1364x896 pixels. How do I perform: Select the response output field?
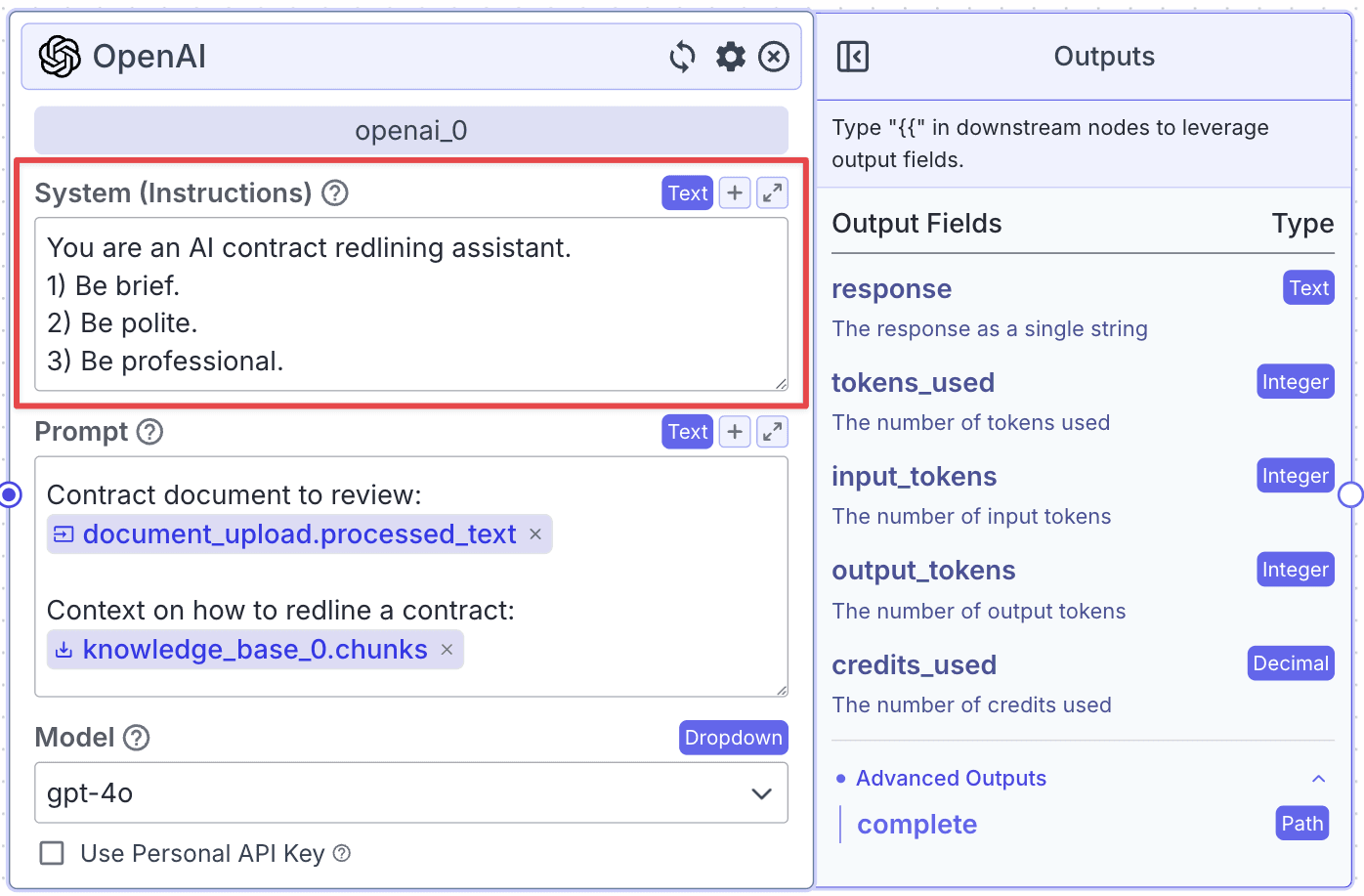click(891, 289)
